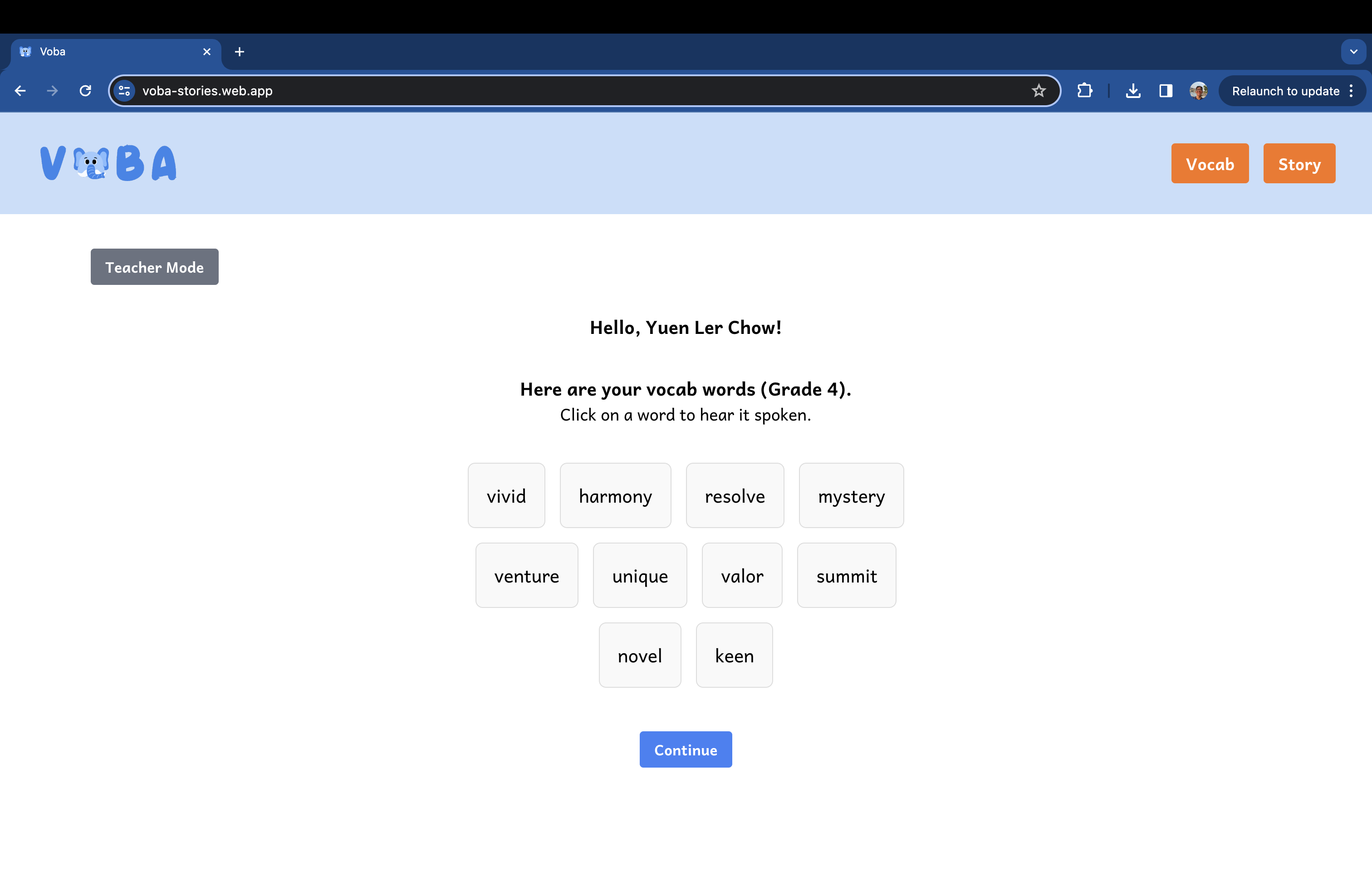Click the Chrome profile avatar

tap(1198, 91)
